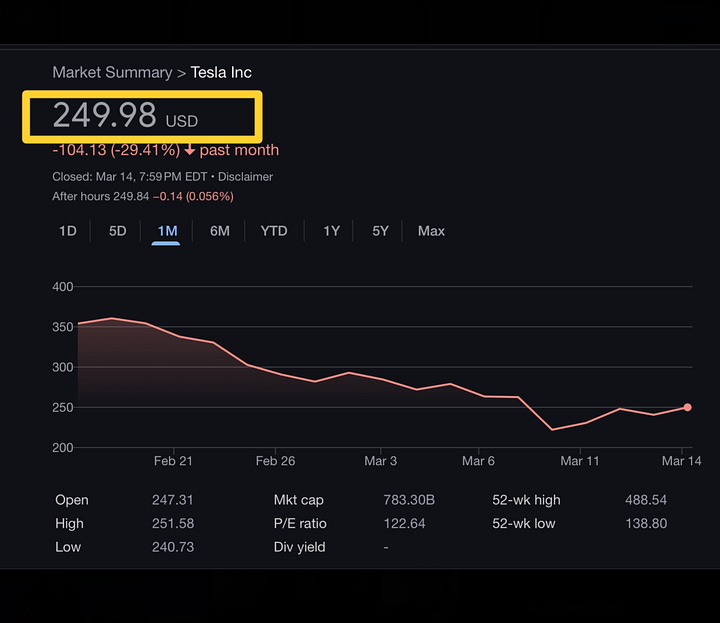The width and height of the screenshot is (720, 623).
Task: Click the Mar 14 axis label
Action: (681, 461)
